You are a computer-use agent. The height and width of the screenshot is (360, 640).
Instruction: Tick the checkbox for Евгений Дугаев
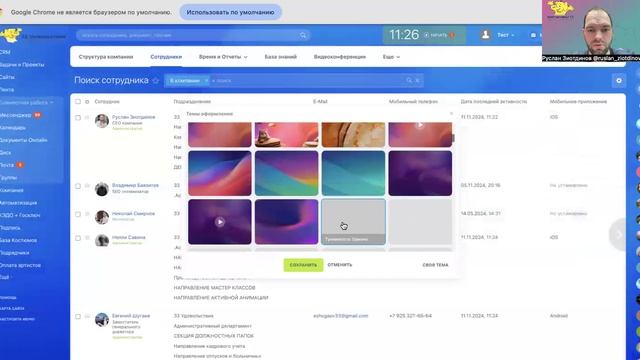click(x=78, y=316)
